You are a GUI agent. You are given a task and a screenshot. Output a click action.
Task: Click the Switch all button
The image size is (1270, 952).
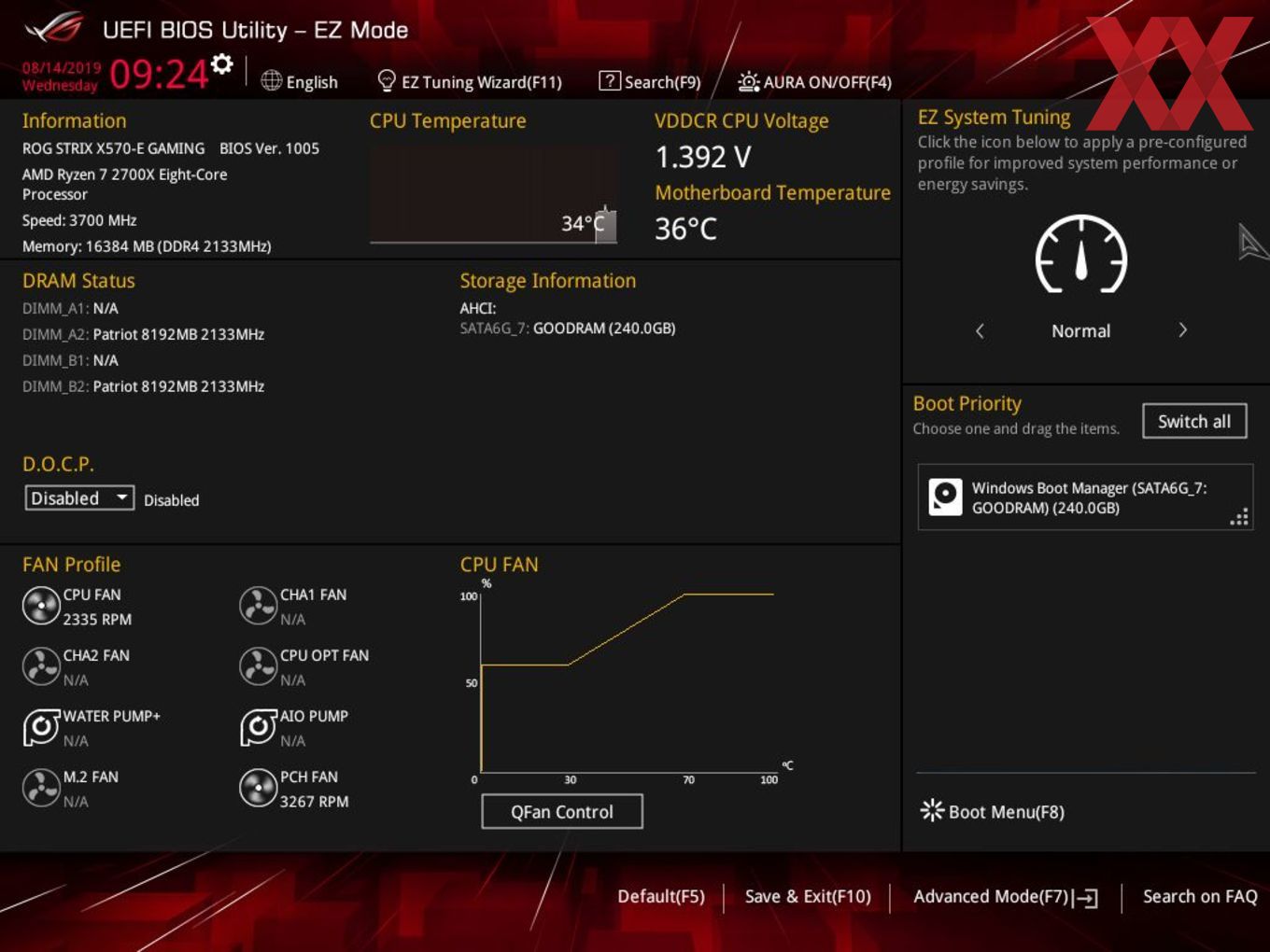(x=1194, y=421)
